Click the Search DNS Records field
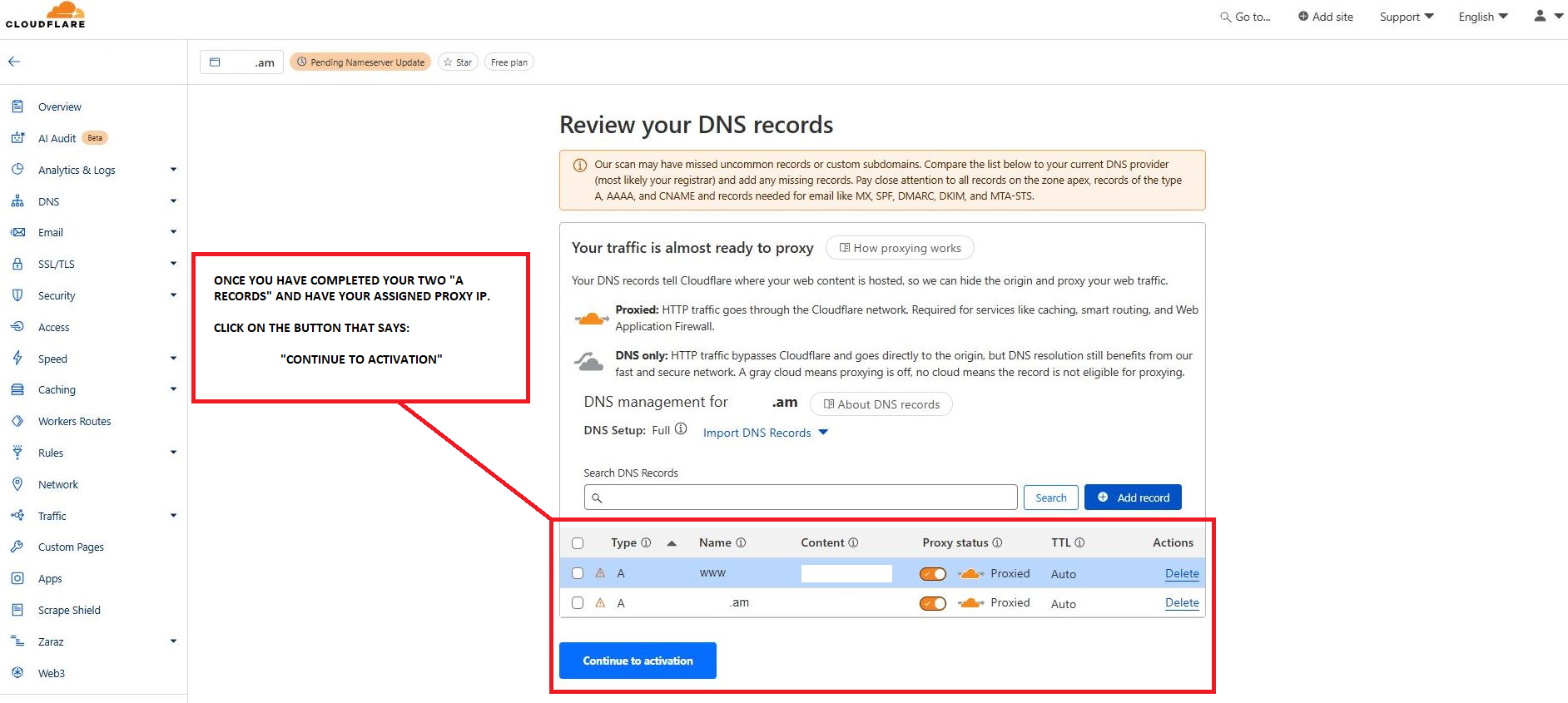The image size is (1568, 703). point(801,498)
